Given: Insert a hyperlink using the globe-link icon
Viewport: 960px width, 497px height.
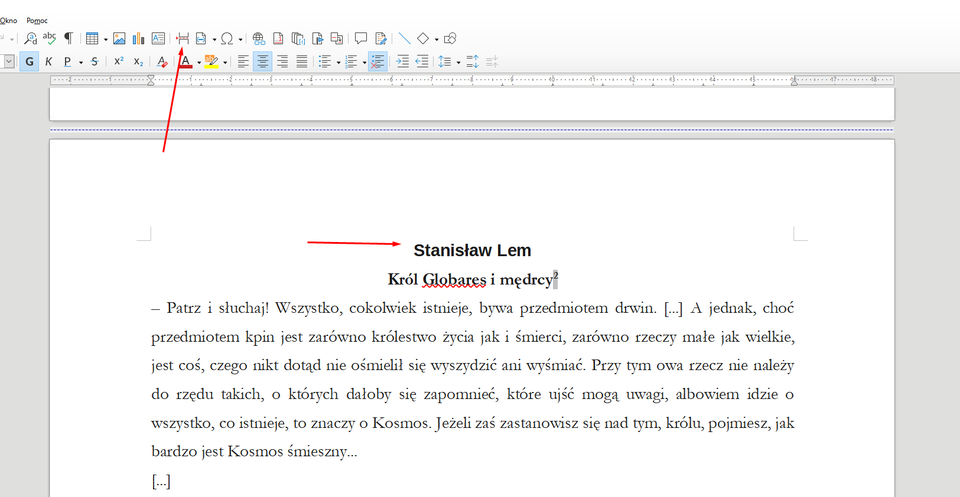Looking at the screenshot, I should pyautogui.click(x=259, y=39).
